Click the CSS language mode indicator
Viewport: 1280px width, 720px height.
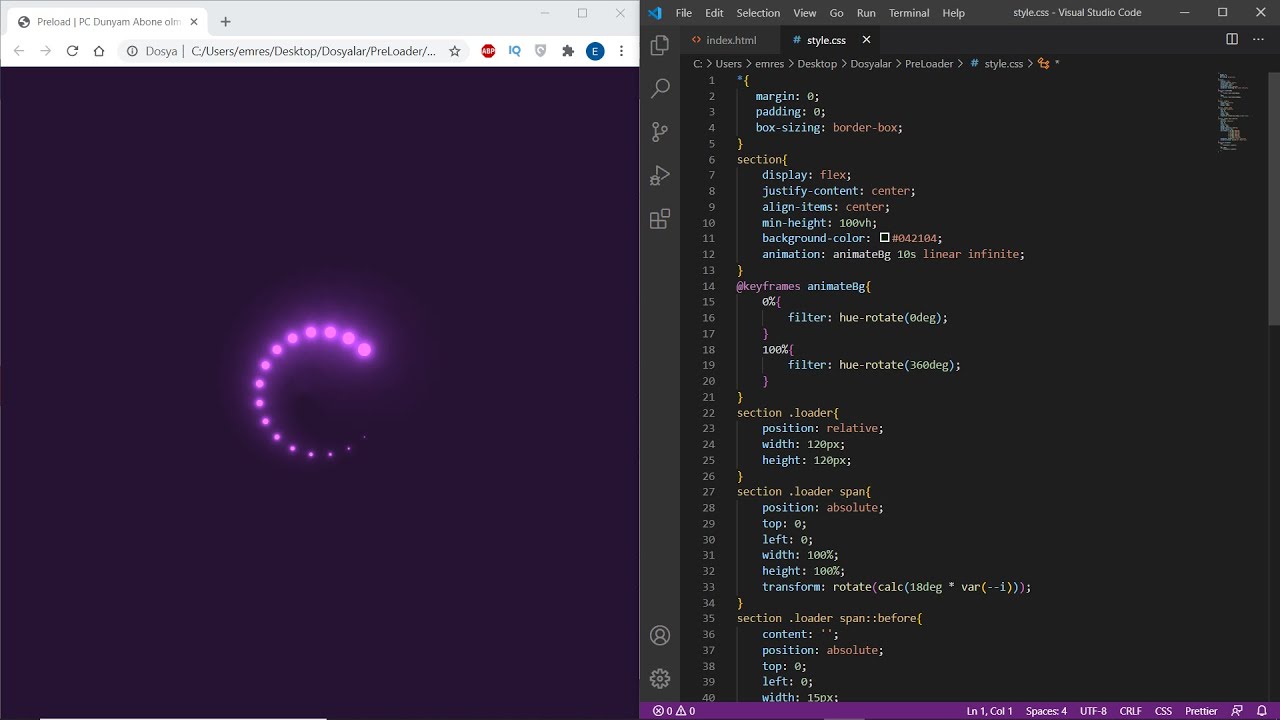[x=1163, y=711]
